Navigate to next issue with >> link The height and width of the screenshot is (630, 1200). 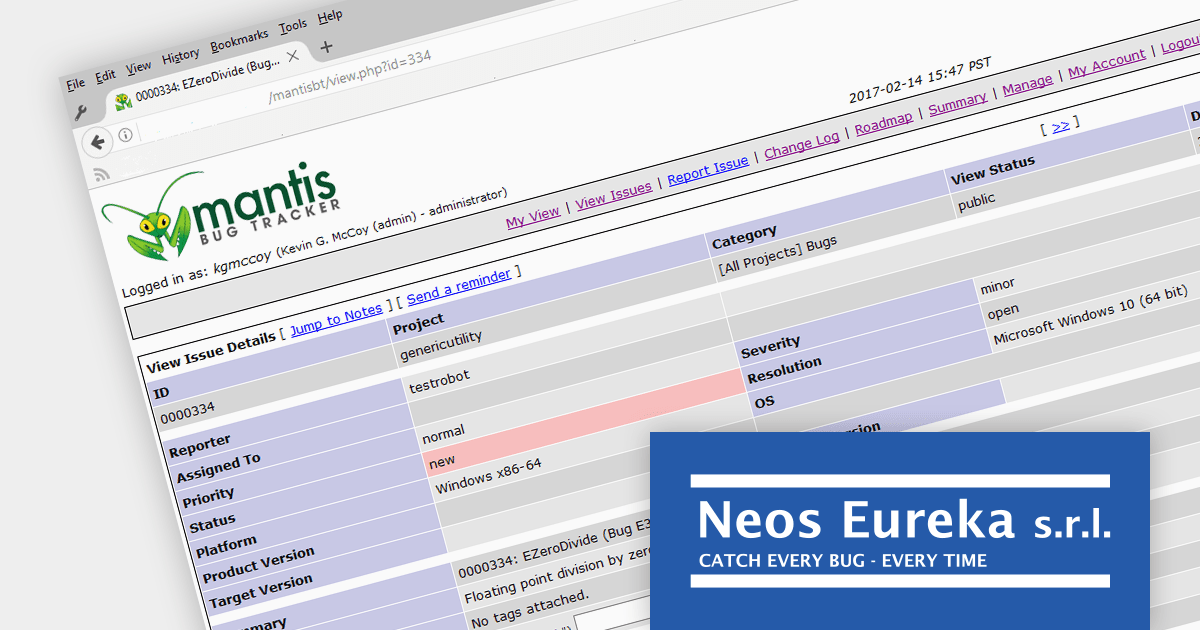click(1060, 126)
